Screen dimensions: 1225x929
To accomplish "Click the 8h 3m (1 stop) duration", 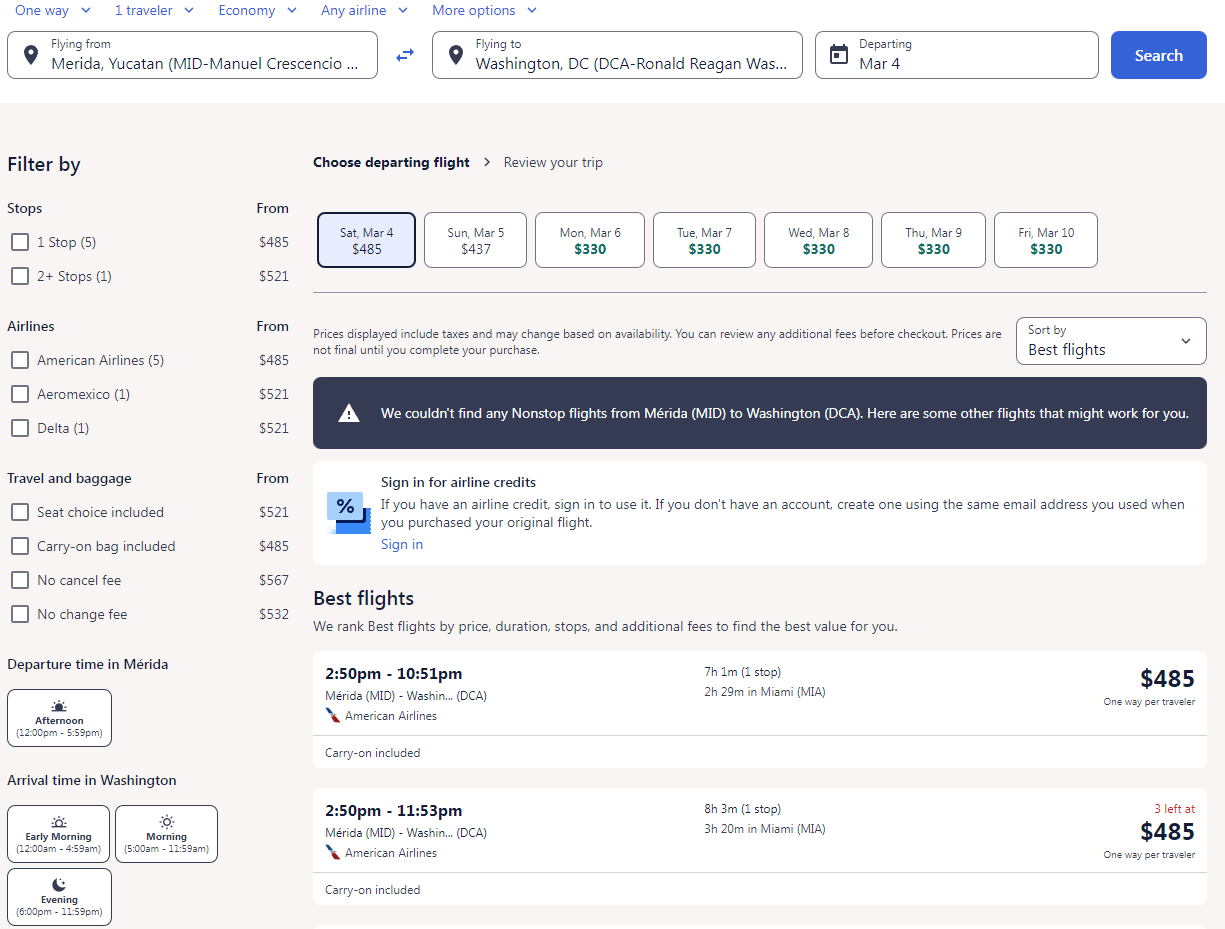I will pos(743,809).
